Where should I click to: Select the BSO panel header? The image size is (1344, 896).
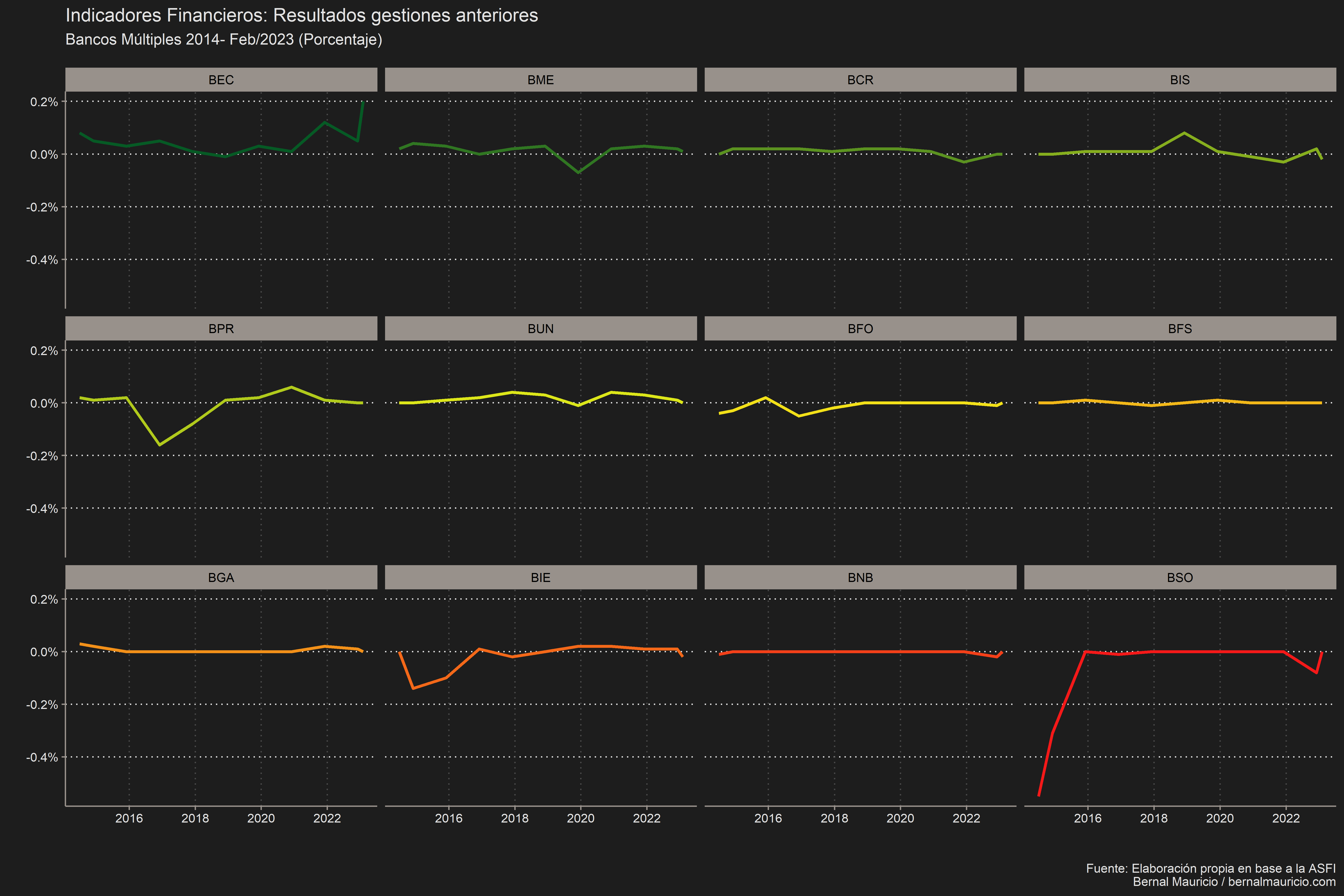(x=1180, y=577)
